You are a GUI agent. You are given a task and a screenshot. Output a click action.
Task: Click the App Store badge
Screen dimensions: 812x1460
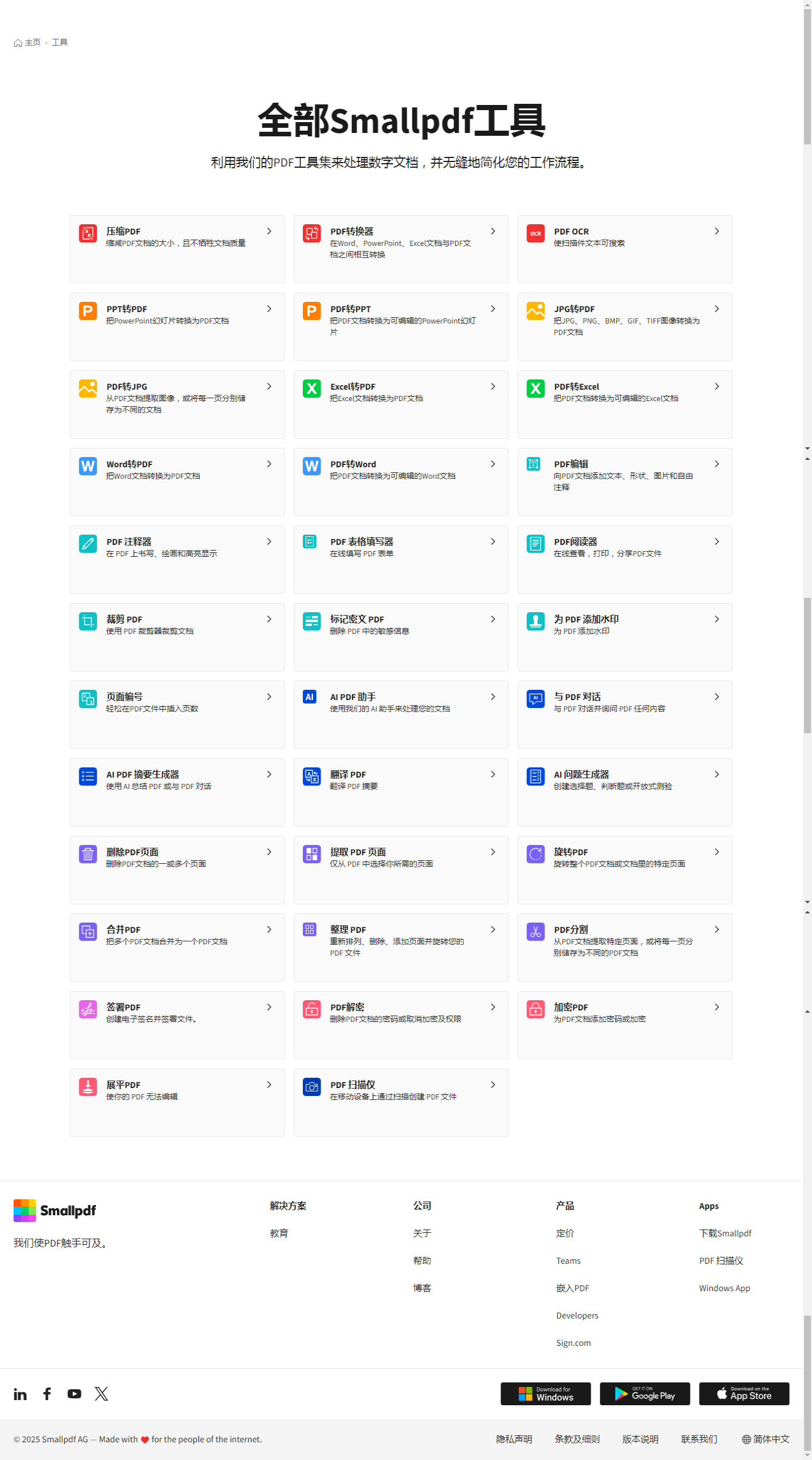744,1394
